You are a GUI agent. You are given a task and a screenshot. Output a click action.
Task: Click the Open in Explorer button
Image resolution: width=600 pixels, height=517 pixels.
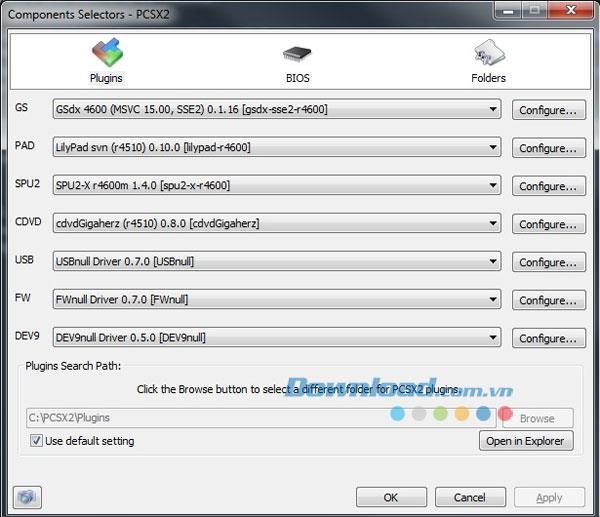pyautogui.click(x=525, y=441)
